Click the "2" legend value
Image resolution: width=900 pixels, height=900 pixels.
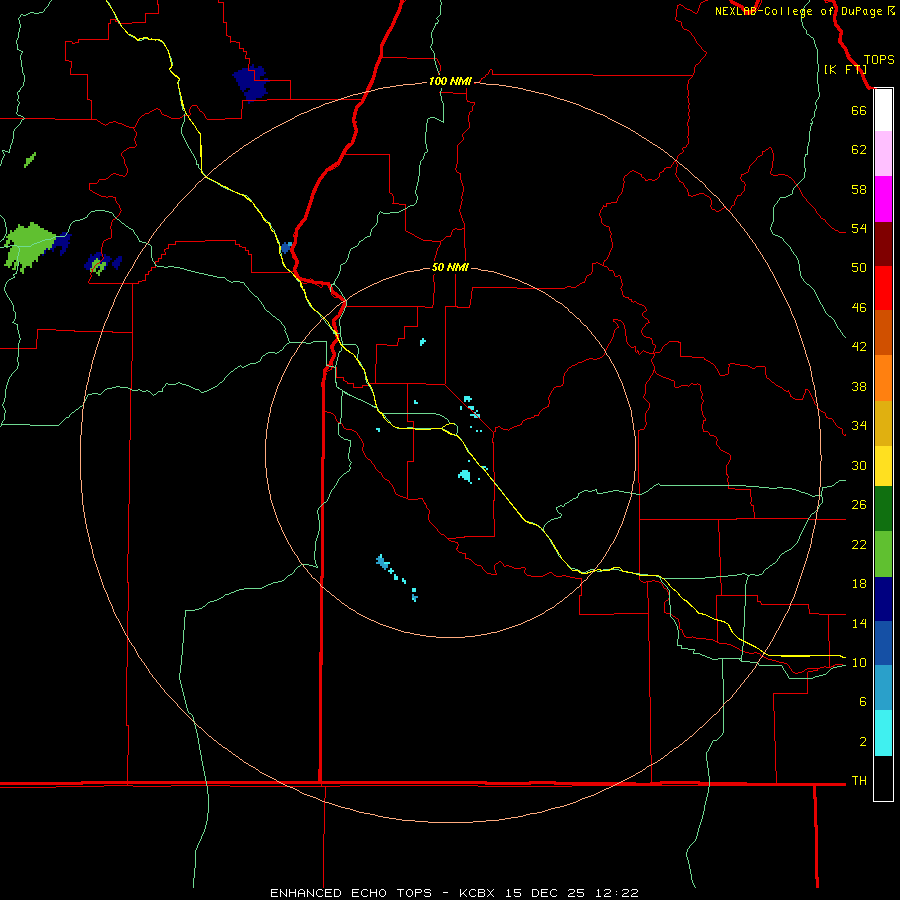(x=863, y=742)
